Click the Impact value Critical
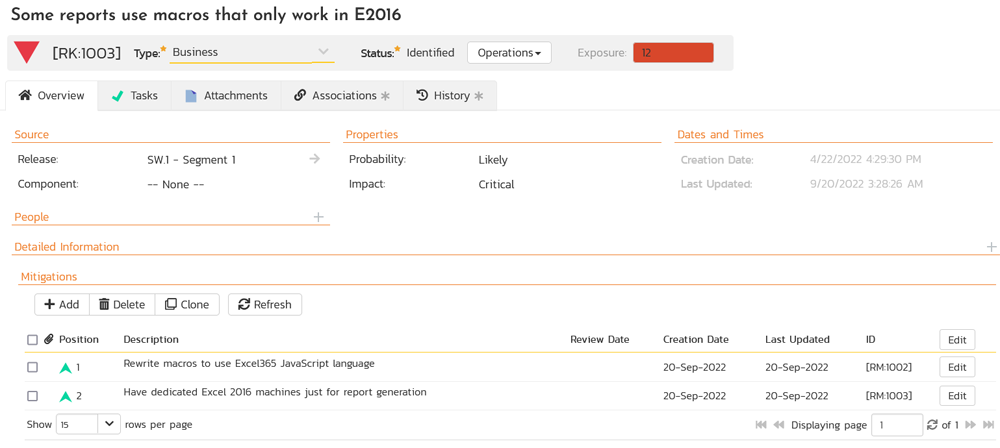 [x=496, y=184]
